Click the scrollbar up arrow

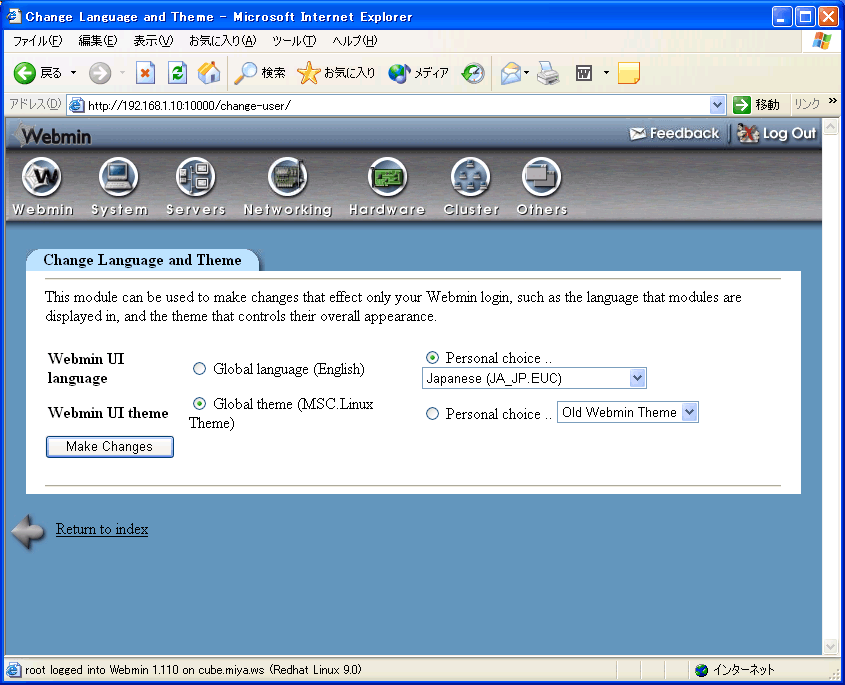click(x=830, y=127)
